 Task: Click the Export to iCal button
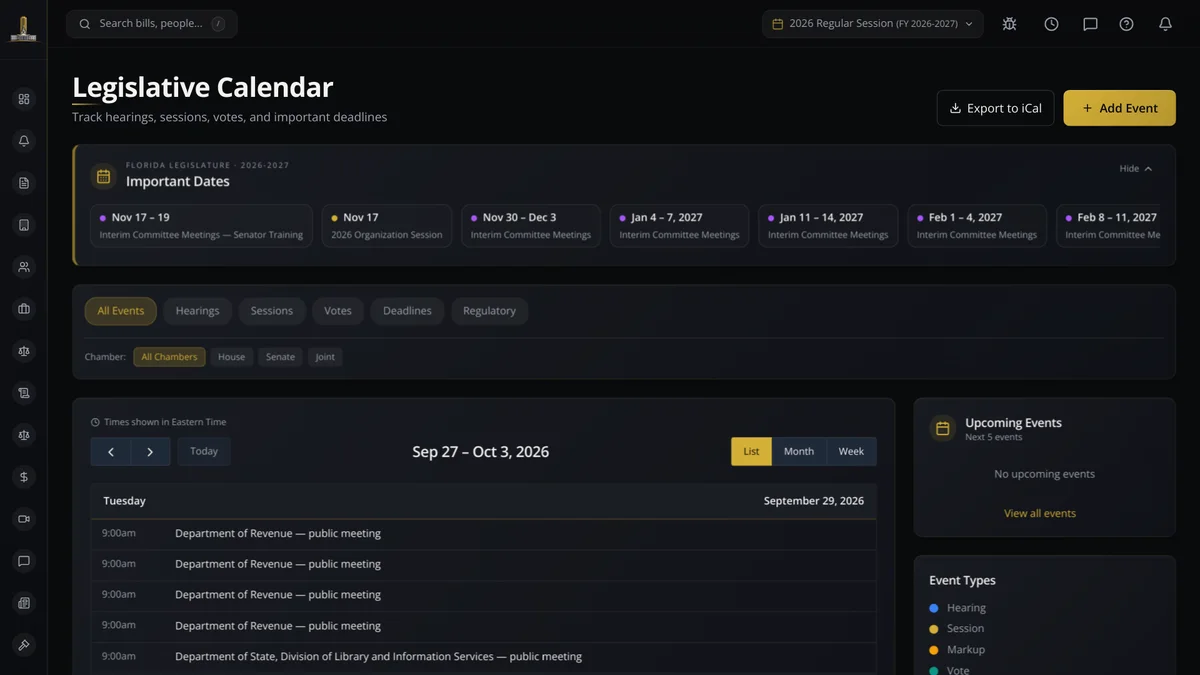click(995, 108)
